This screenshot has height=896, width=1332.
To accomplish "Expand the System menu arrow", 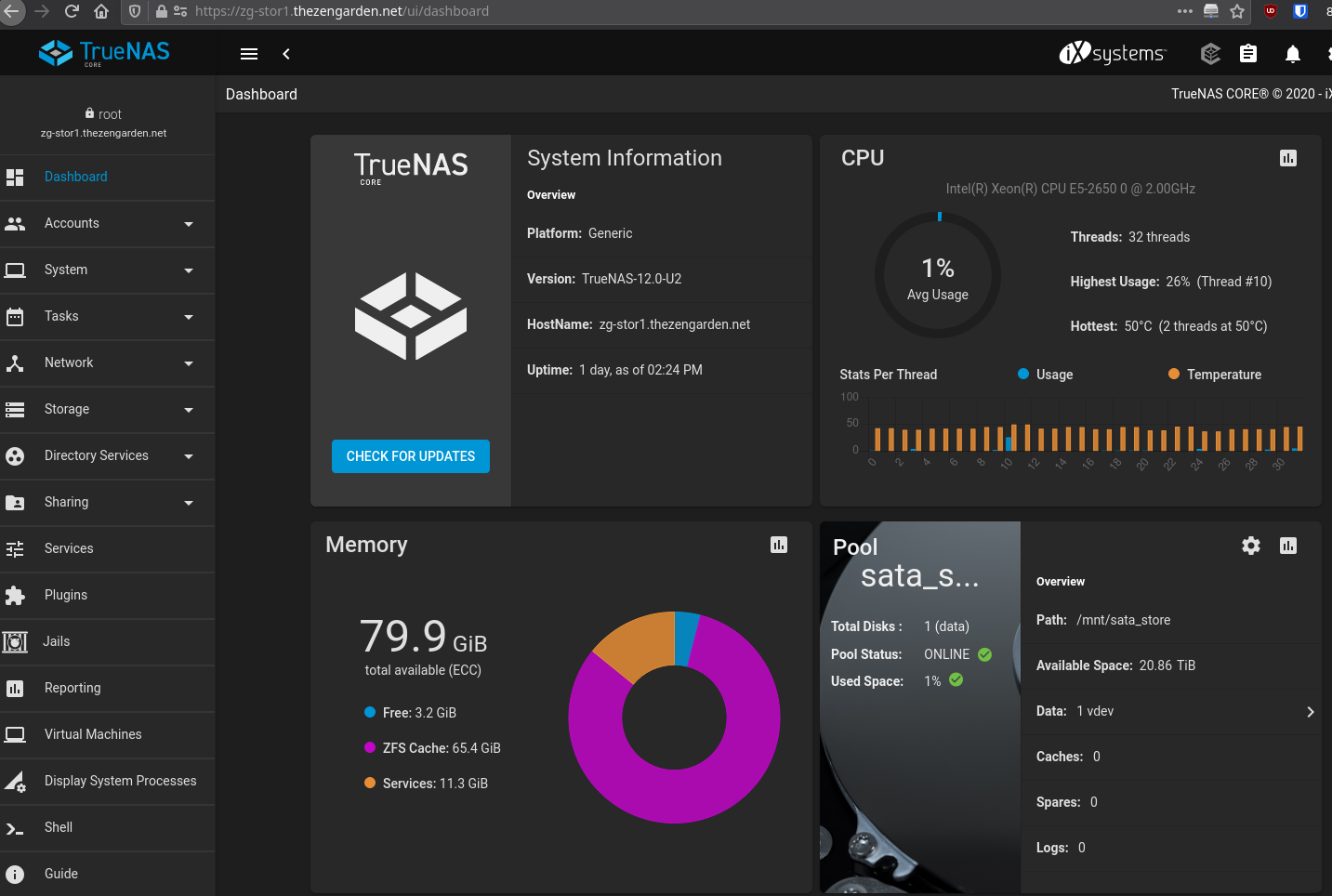I will click(x=189, y=270).
